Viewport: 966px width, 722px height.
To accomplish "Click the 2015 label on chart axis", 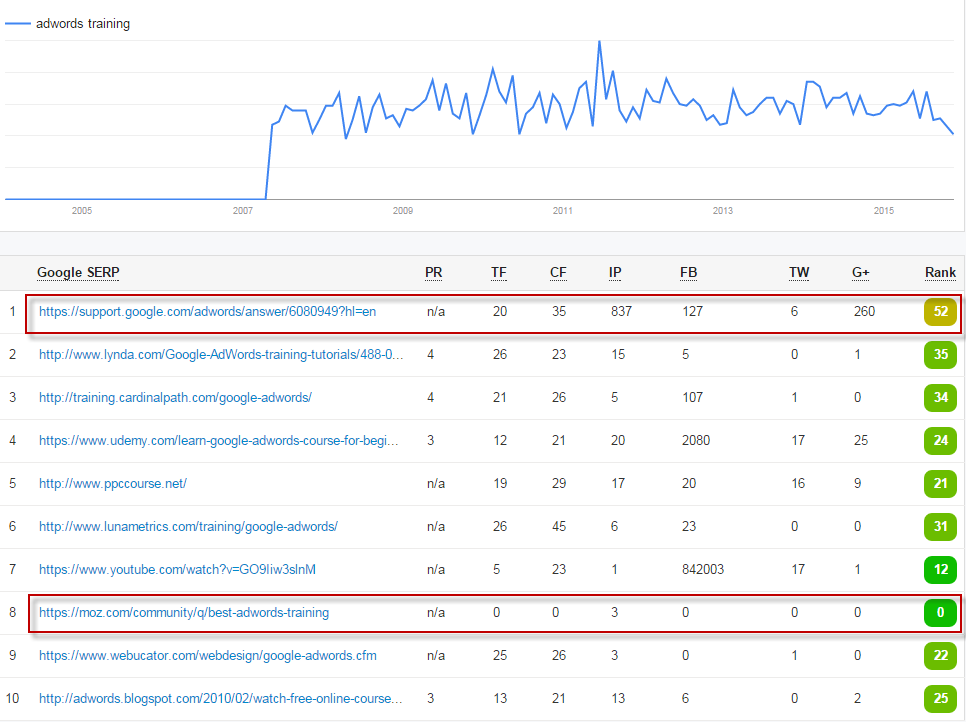I will pyautogui.click(x=883, y=211).
